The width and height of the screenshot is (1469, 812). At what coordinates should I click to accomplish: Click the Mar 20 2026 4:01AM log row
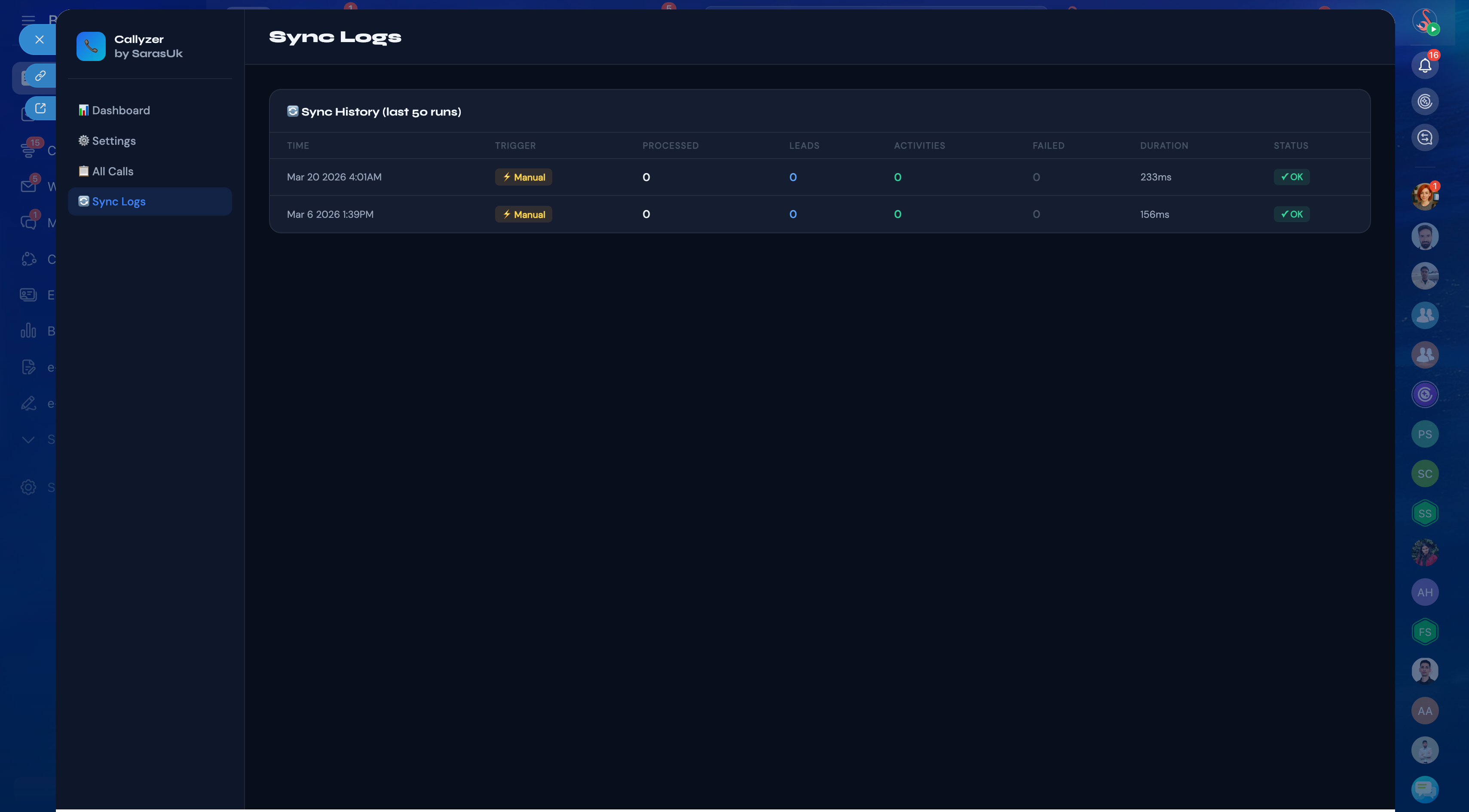coord(334,177)
